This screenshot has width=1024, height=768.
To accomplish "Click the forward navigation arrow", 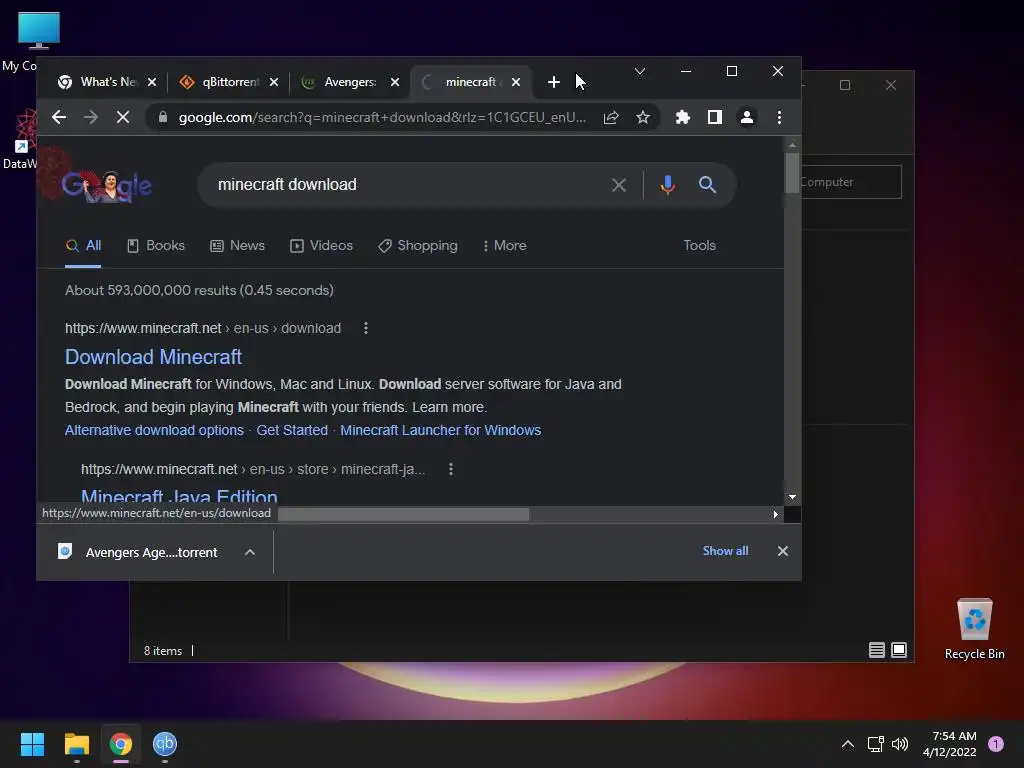I will 91,118.
